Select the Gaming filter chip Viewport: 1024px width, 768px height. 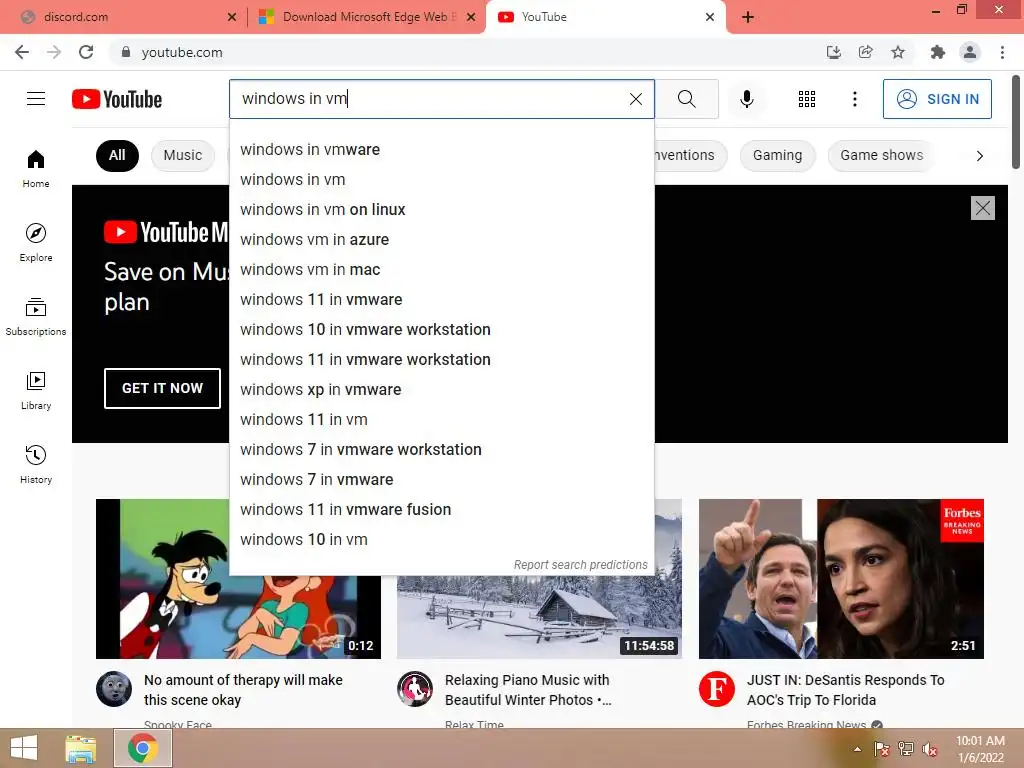coord(777,155)
